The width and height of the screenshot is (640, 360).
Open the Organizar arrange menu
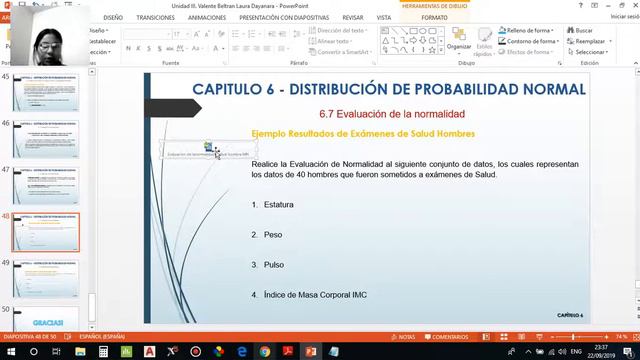coord(459,41)
